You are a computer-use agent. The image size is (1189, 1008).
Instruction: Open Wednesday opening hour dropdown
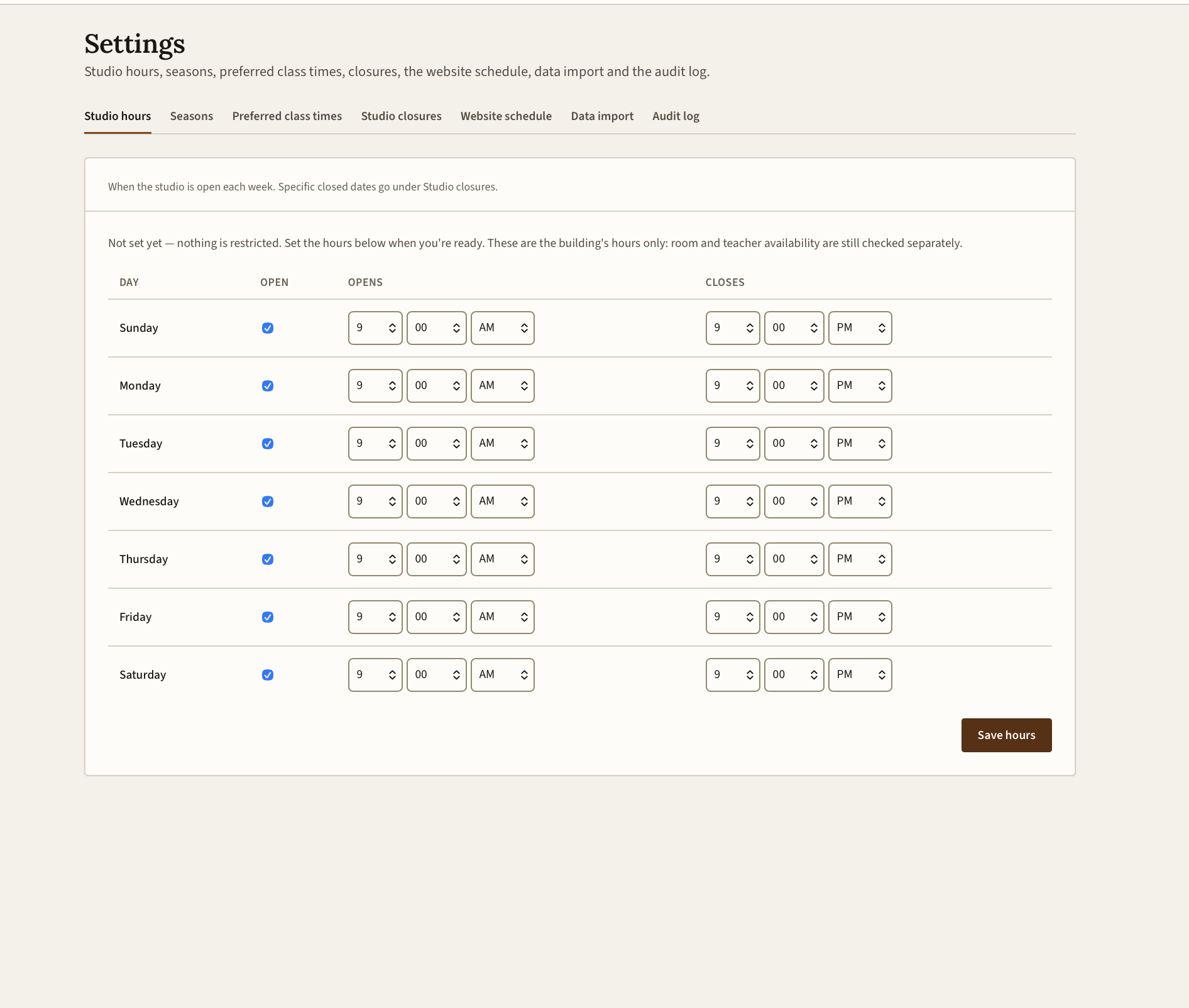[375, 501]
